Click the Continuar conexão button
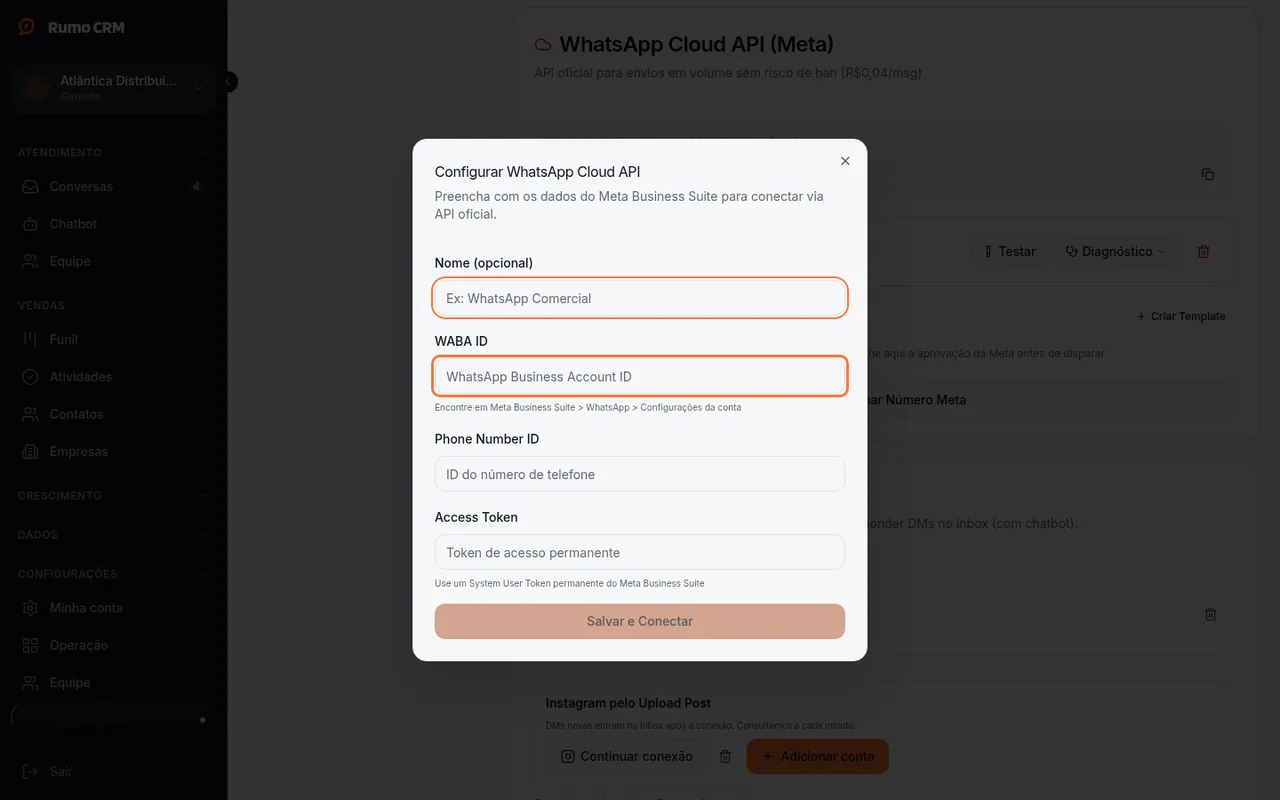This screenshot has height=800, width=1280. [x=626, y=757]
